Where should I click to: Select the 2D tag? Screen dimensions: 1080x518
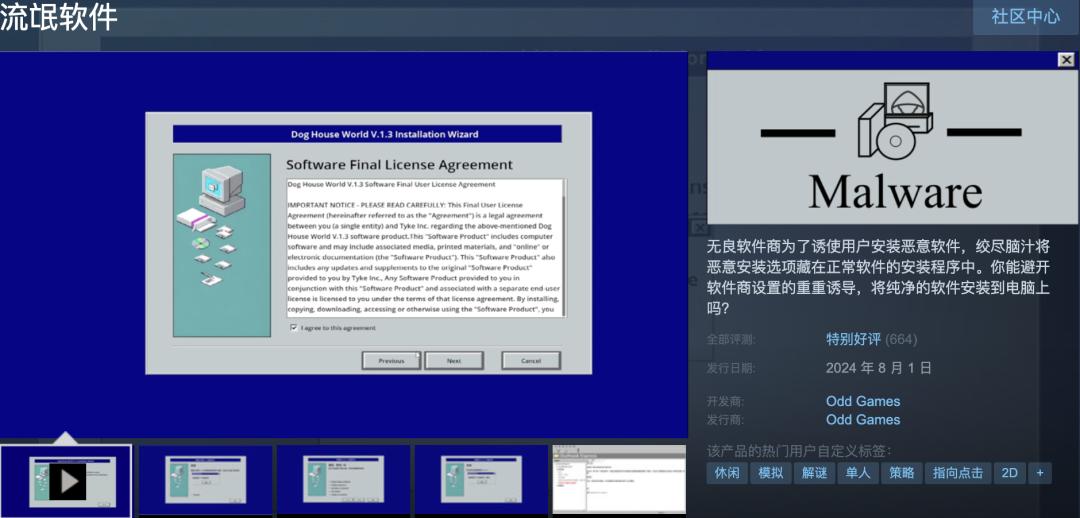click(x=1010, y=473)
